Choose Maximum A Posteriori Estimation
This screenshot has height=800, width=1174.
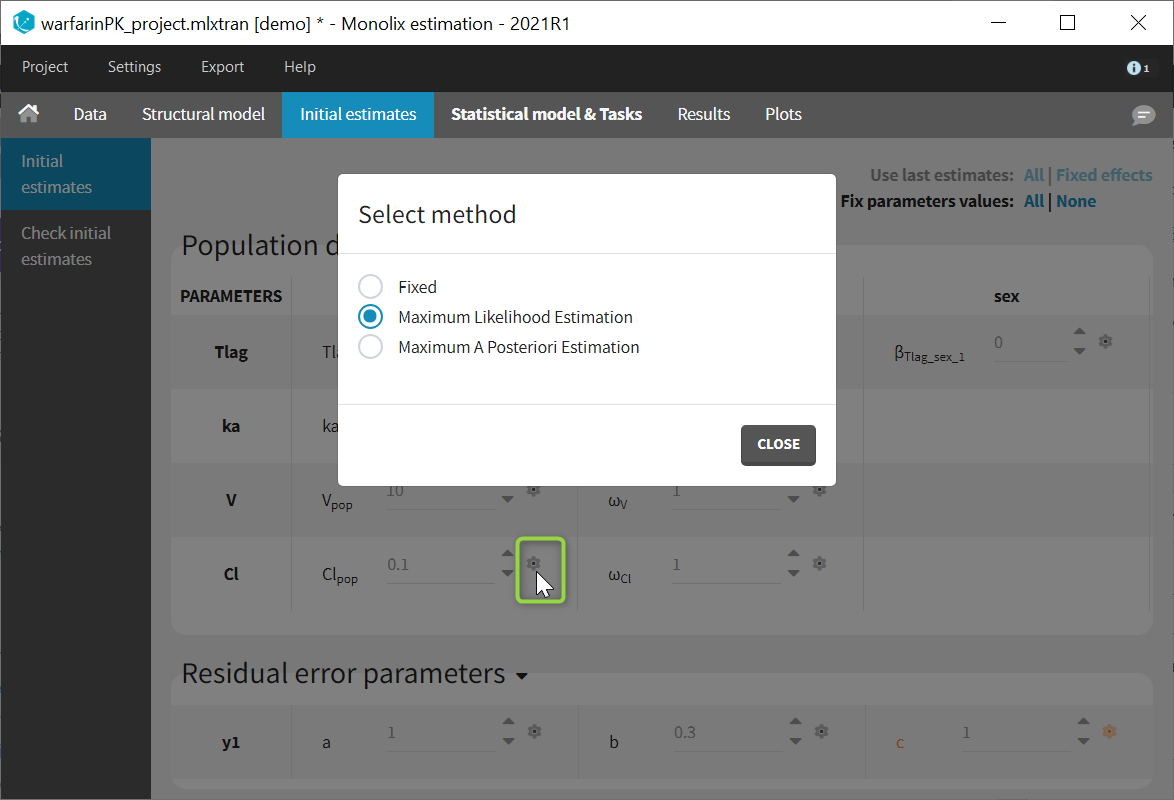coord(371,347)
